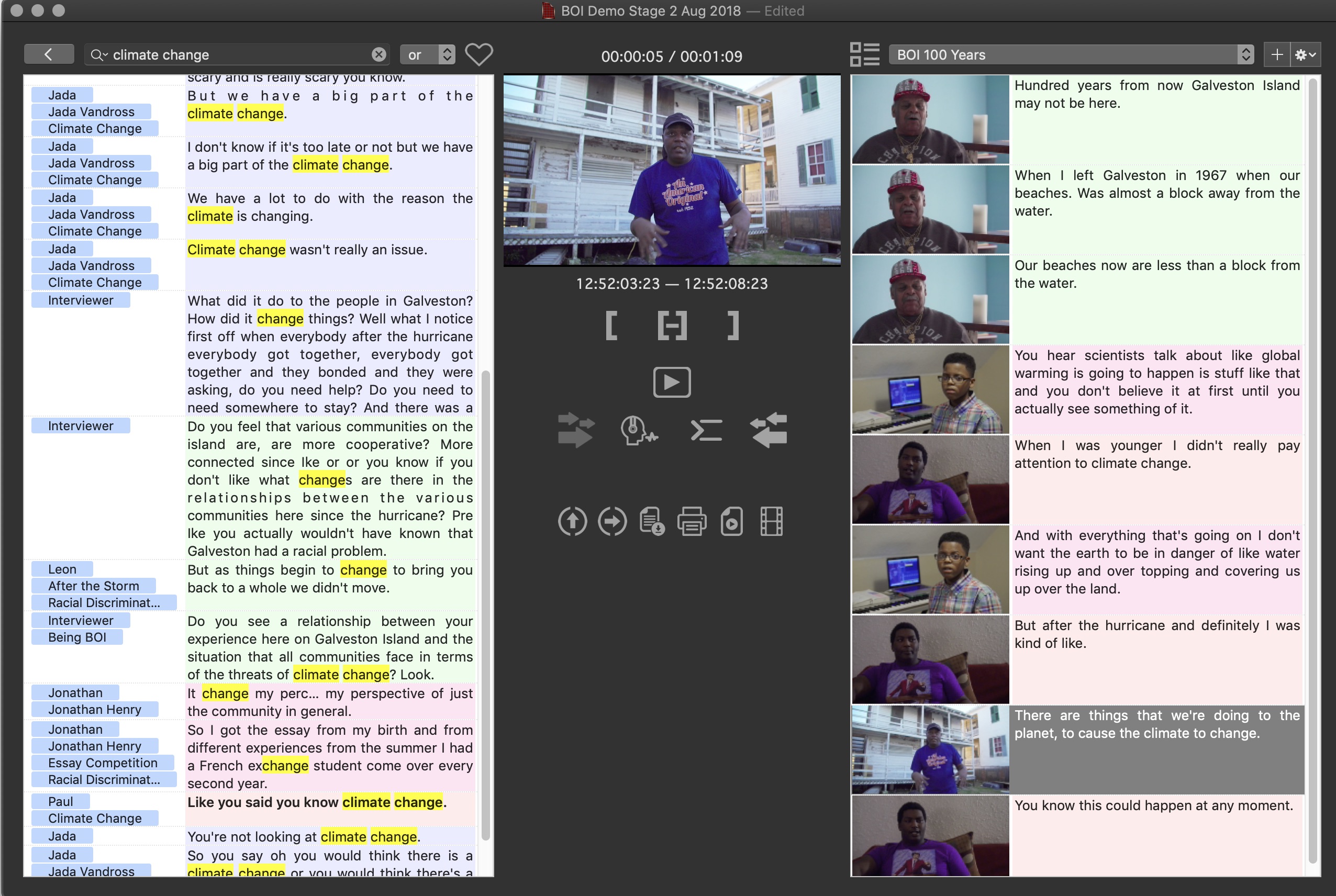Screen dimensions: 1336x896
Task: Click the document download icon
Action: coord(651,521)
